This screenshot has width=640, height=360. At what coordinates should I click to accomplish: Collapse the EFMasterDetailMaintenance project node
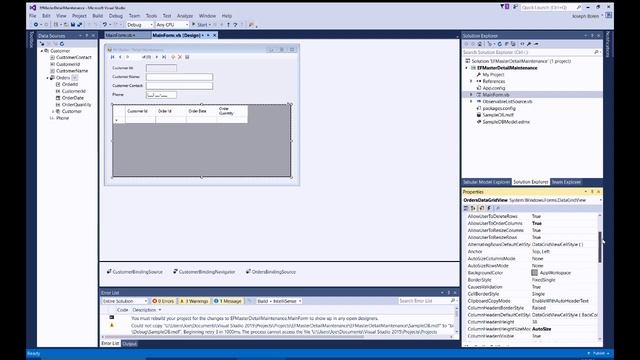(x=467, y=68)
